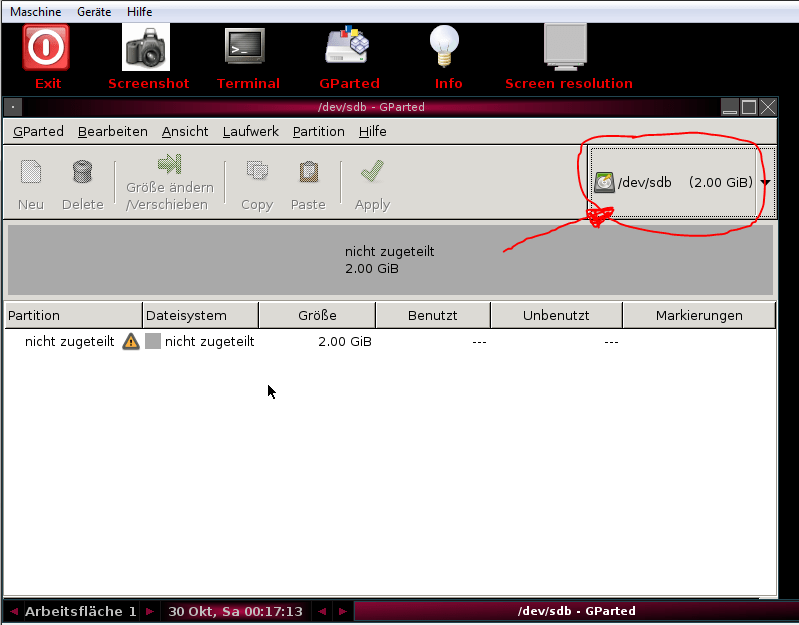The image size is (799, 625).
Task: Select the gray unallocated 2.00 GiB disk graphic
Action: (390, 260)
